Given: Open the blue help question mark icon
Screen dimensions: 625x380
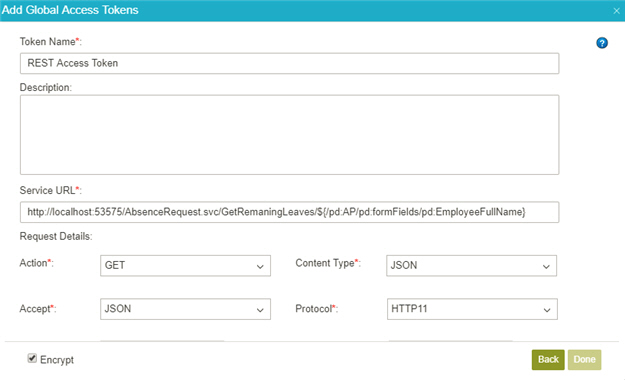Looking at the screenshot, I should [602, 43].
